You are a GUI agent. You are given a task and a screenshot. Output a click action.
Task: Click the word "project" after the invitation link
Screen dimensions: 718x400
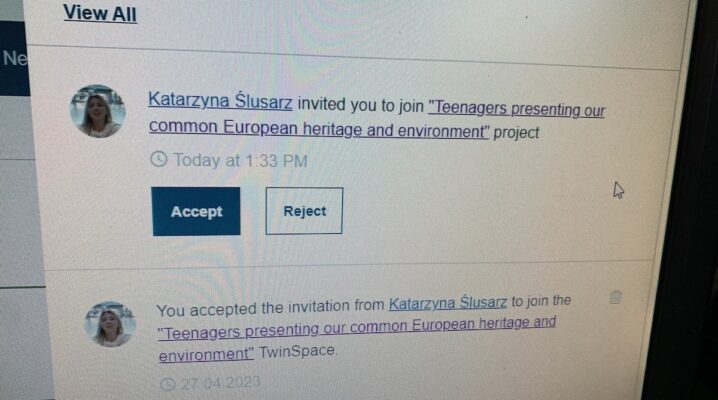[516, 133]
